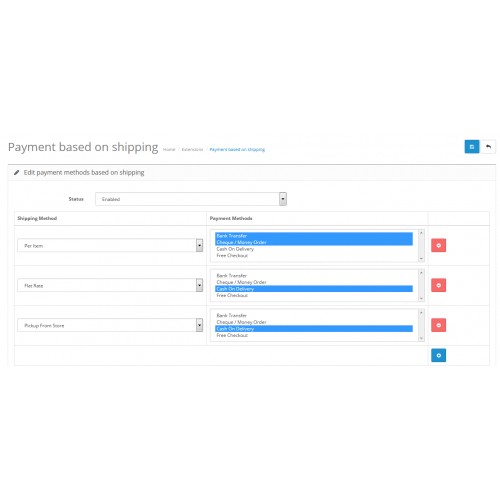Viewport: 500px width, 500px height.
Task: Click the blue save icon button
Action: 472,147
